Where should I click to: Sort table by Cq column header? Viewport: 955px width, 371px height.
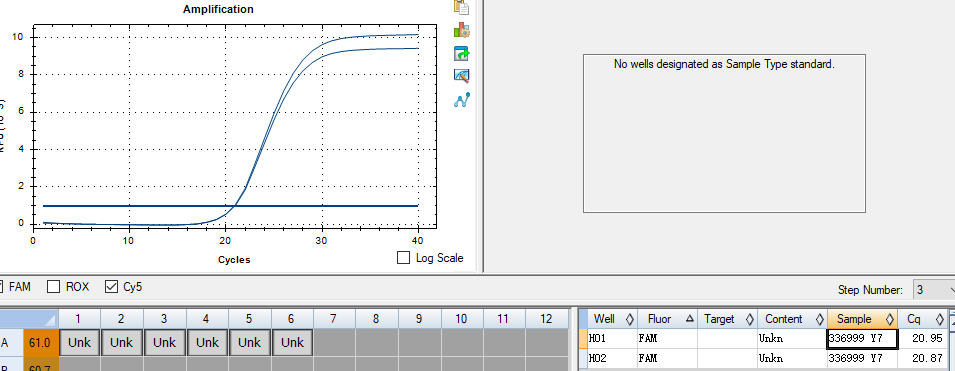923,319
